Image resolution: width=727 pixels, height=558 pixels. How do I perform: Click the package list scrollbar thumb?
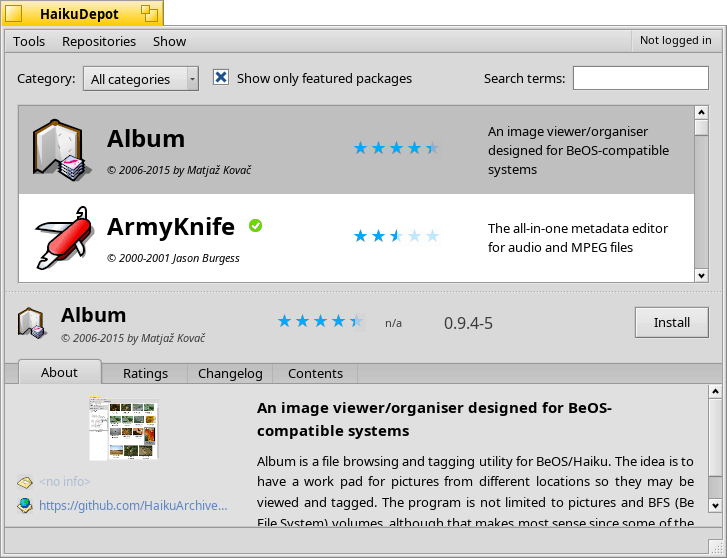coord(701,128)
